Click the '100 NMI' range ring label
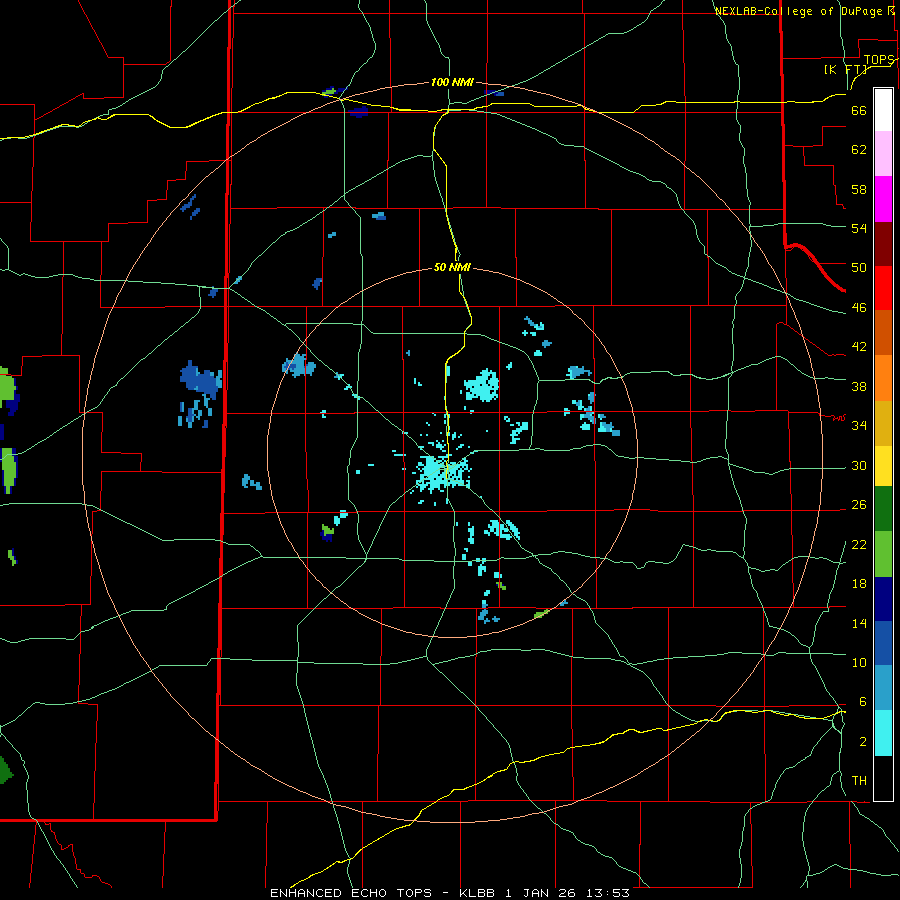 pyautogui.click(x=452, y=82)
